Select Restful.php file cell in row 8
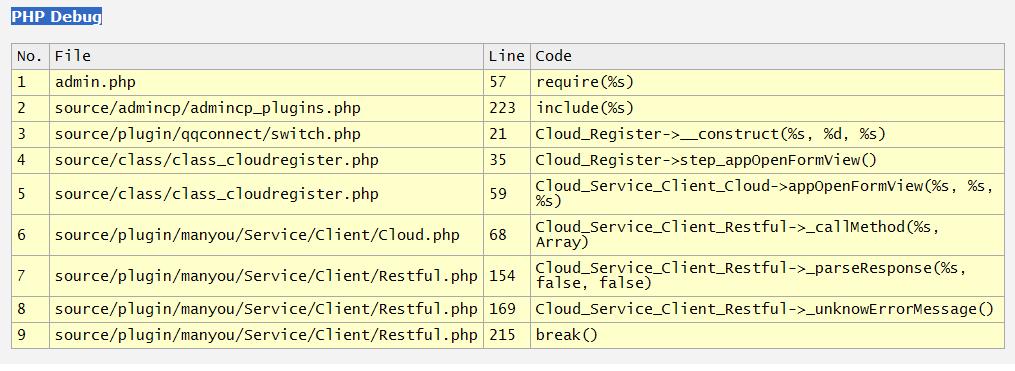1015x371 pixels. [266, 309]
